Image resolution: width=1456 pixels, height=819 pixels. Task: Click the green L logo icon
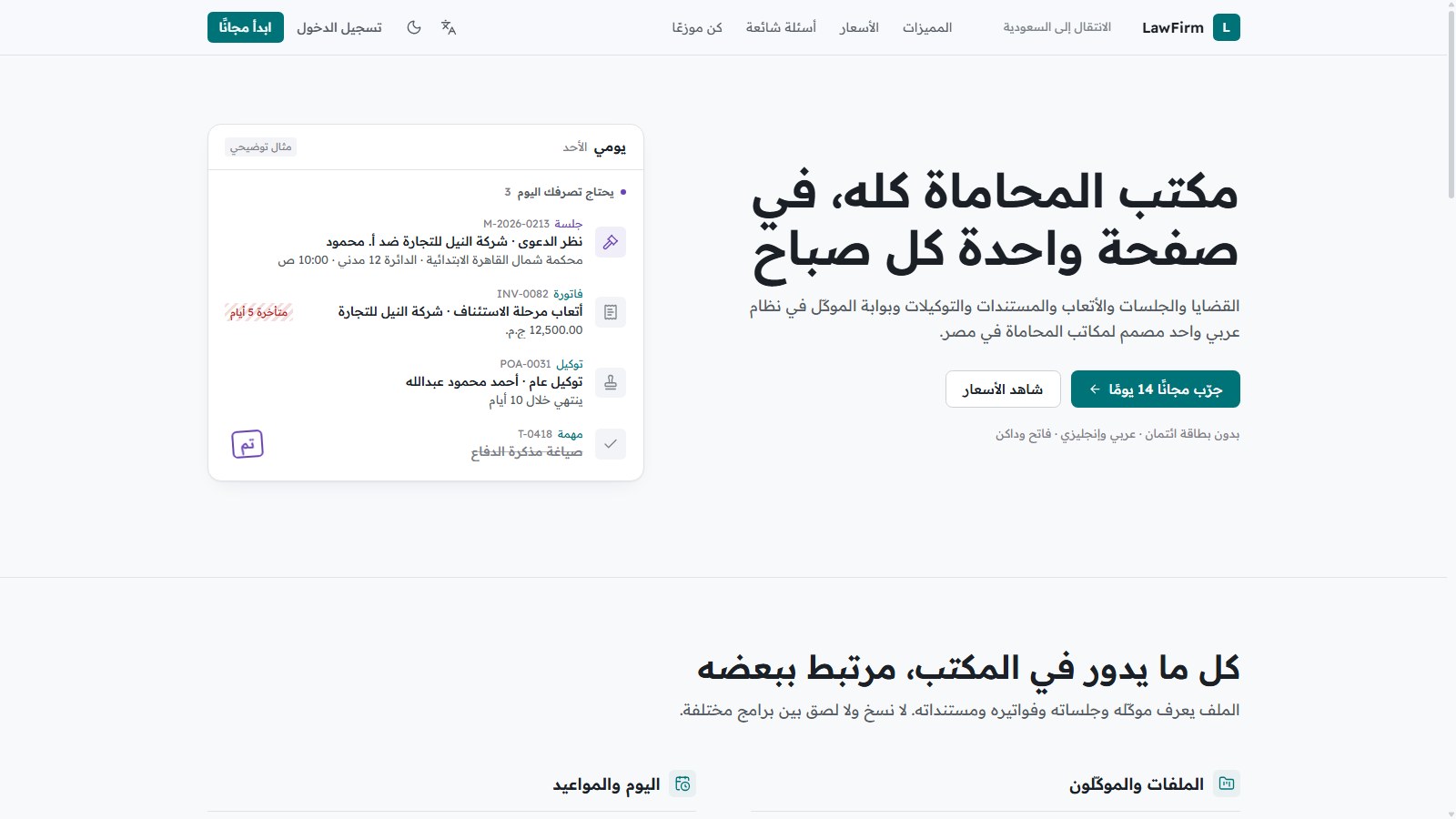point(1226,27)
